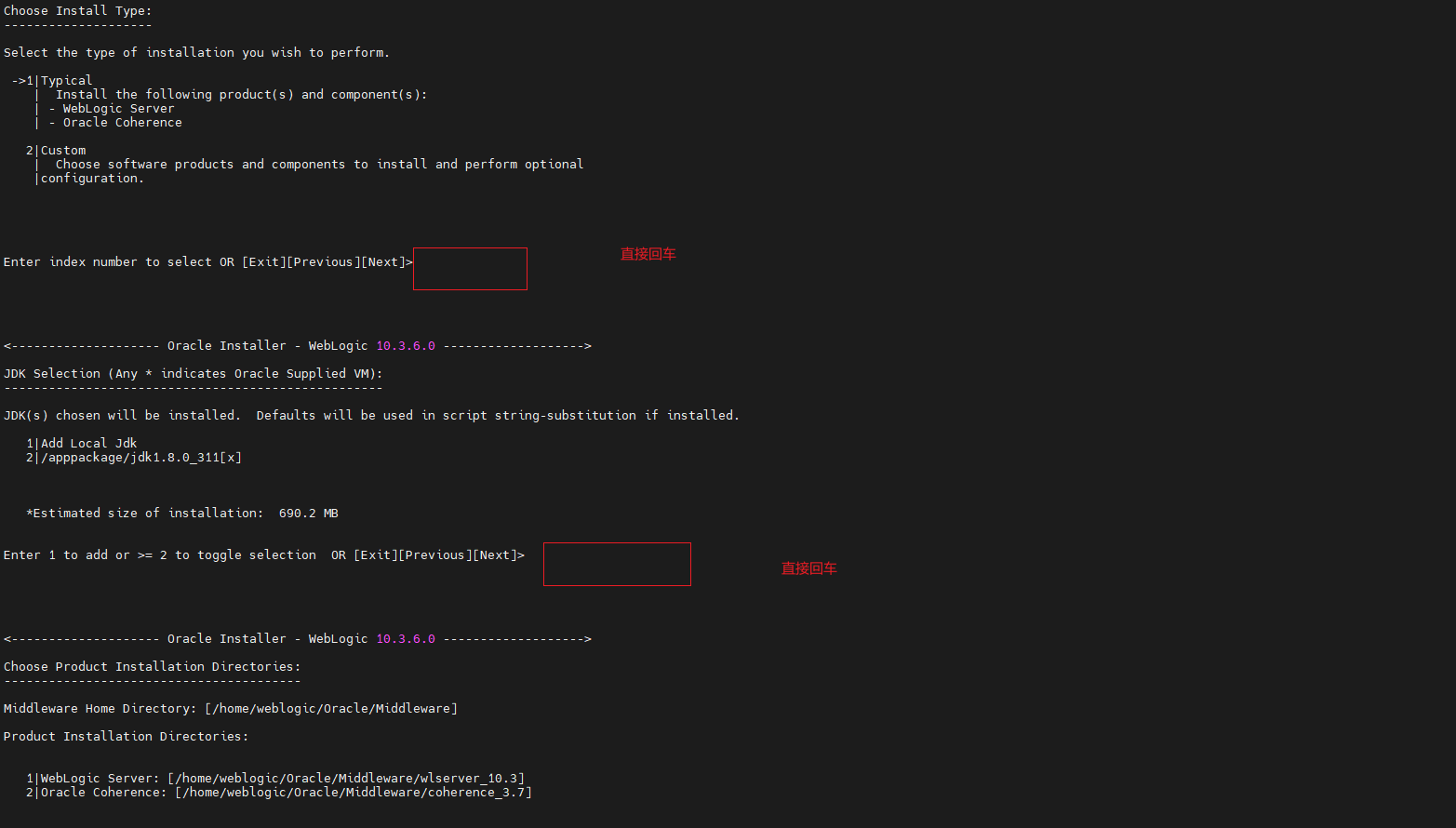The width and height of the screenshot is (1456, 828).
Task: Click the Oracle Installer header above Choose Product Installation Directories
Action: [x=298, y=639]
